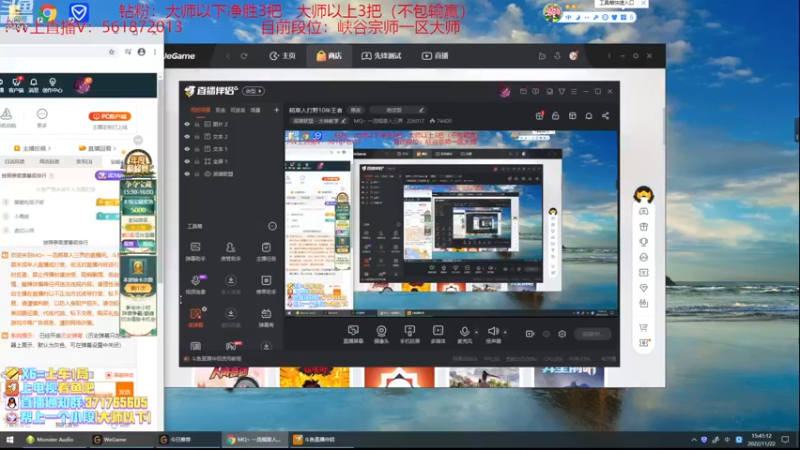Click the lock icon in streaming companion header

[x=556, y=116]
